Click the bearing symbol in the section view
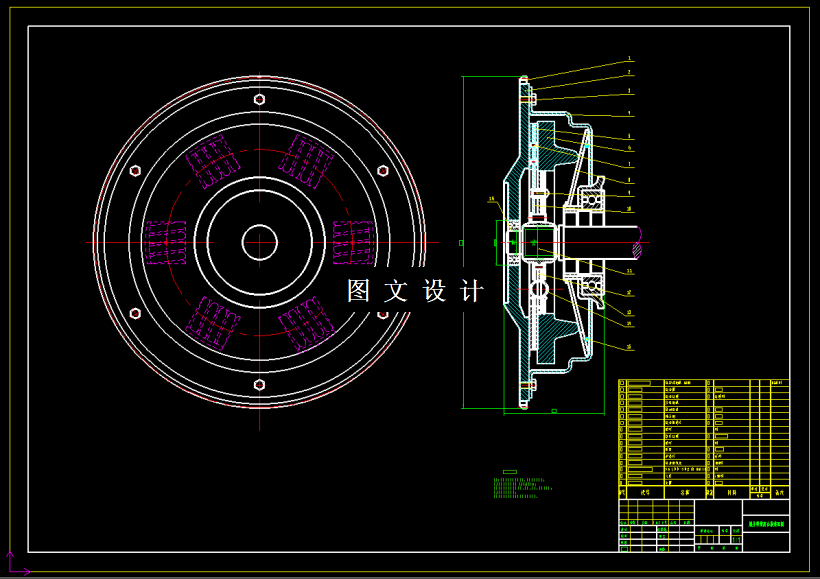The height and width of the screenshot is (579, 820). click(x=592, y=201)
